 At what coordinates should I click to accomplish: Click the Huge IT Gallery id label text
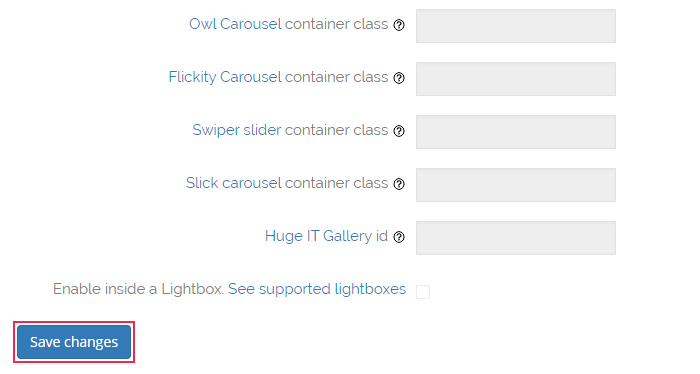pyautogui.click(x=326, y=236)
